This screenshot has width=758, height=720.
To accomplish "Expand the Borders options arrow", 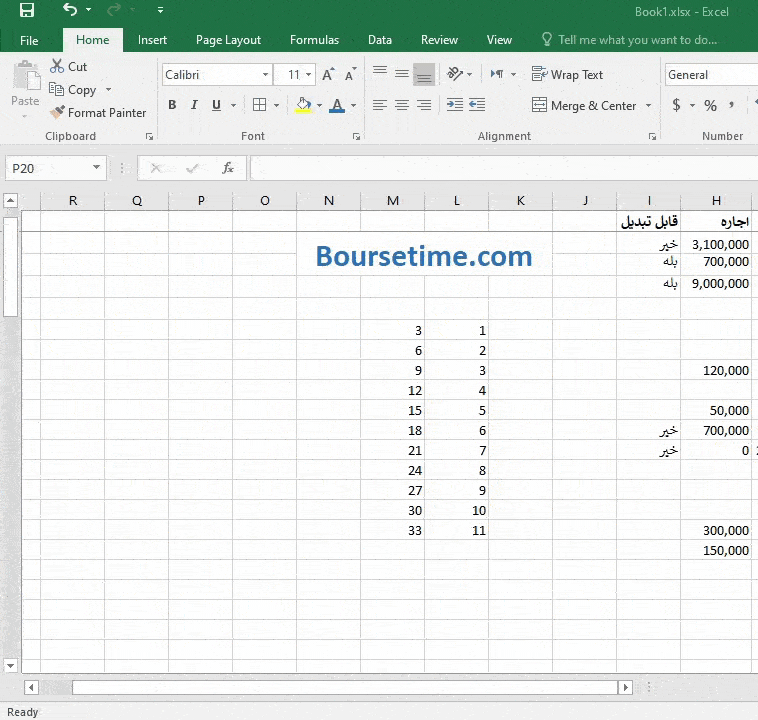I will [277, 105].
